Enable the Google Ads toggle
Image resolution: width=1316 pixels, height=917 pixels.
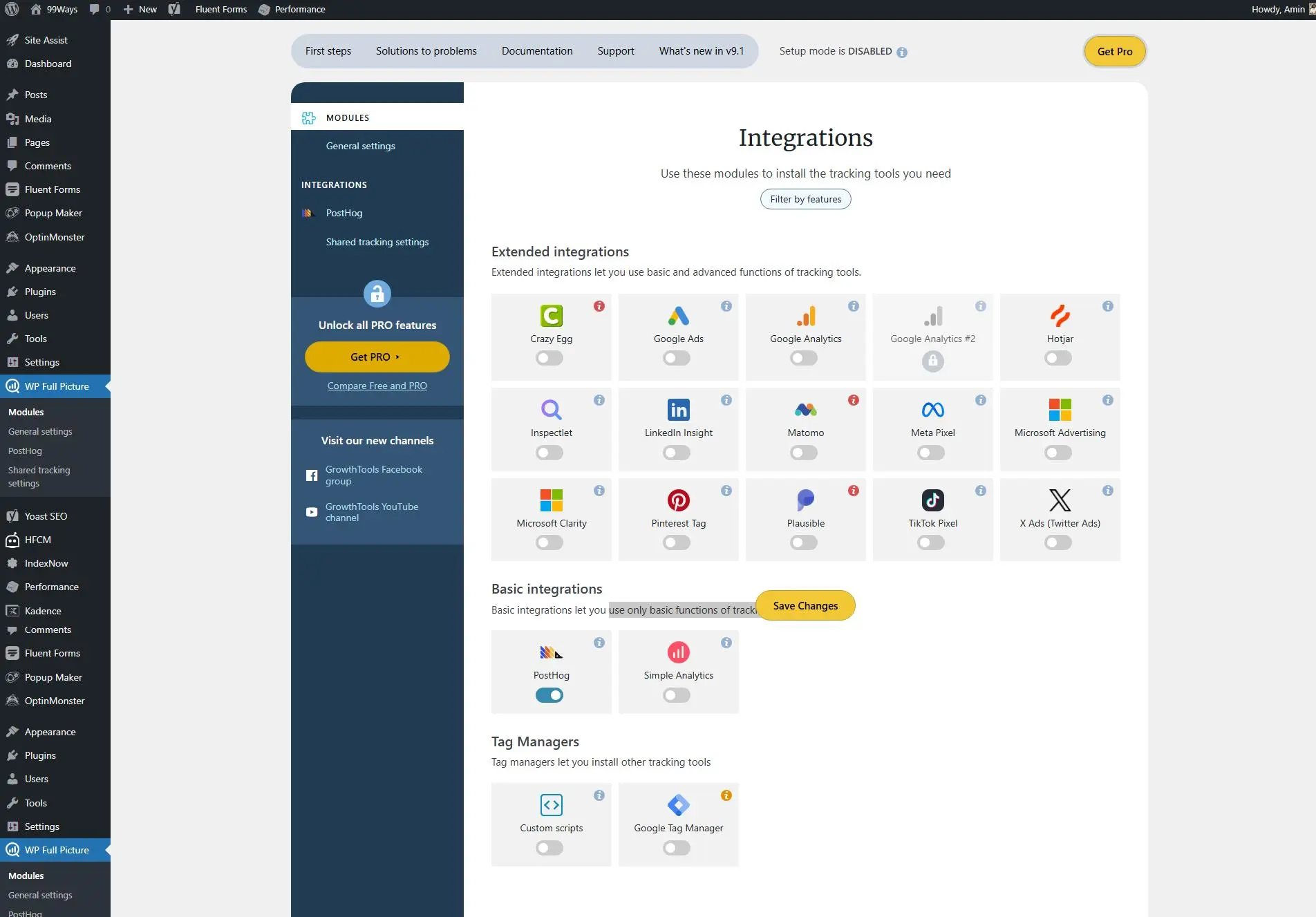click(677, 358)
